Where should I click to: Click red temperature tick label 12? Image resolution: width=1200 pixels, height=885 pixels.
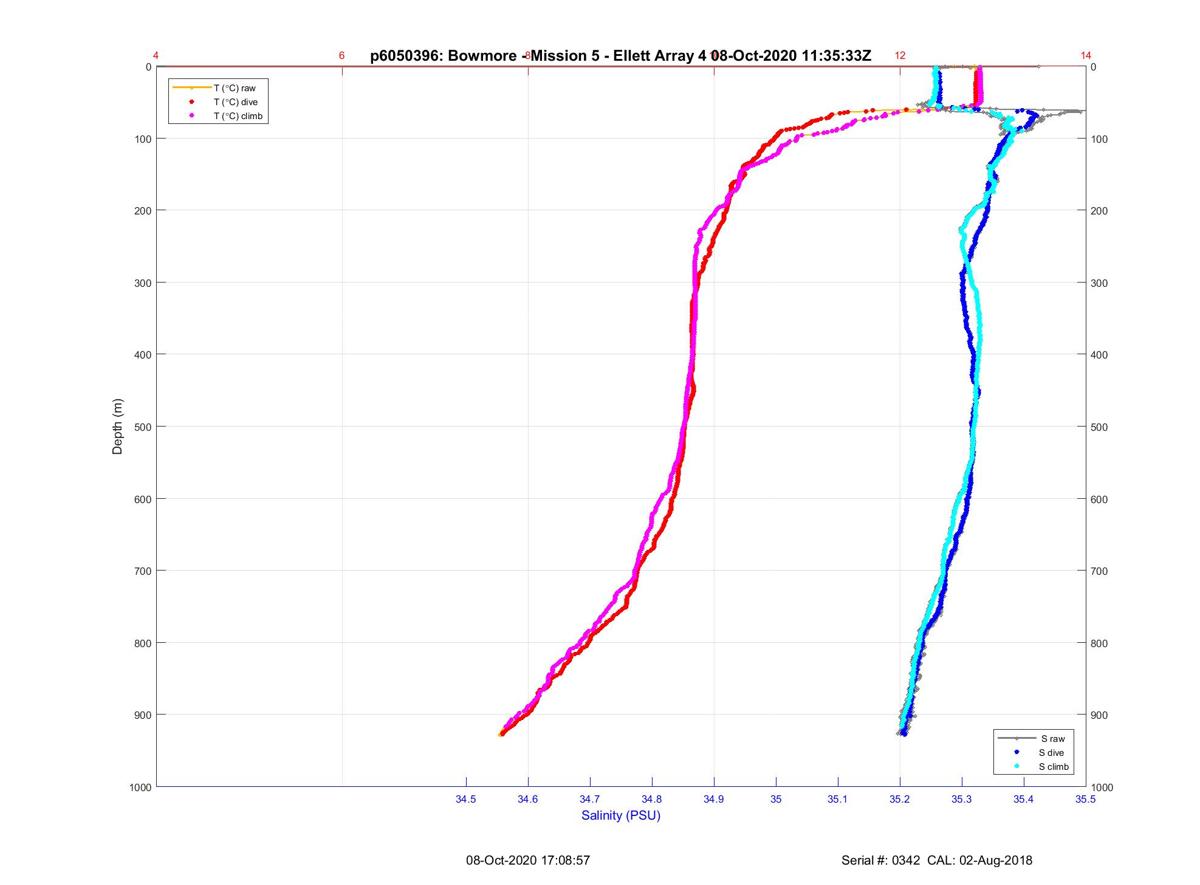(900, 56)
